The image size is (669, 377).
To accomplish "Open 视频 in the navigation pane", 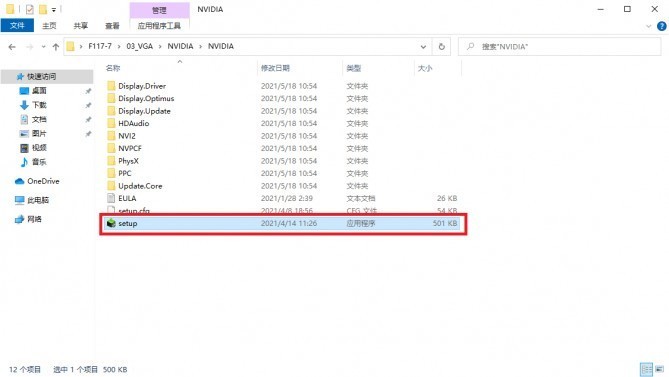I will [39, 148].
